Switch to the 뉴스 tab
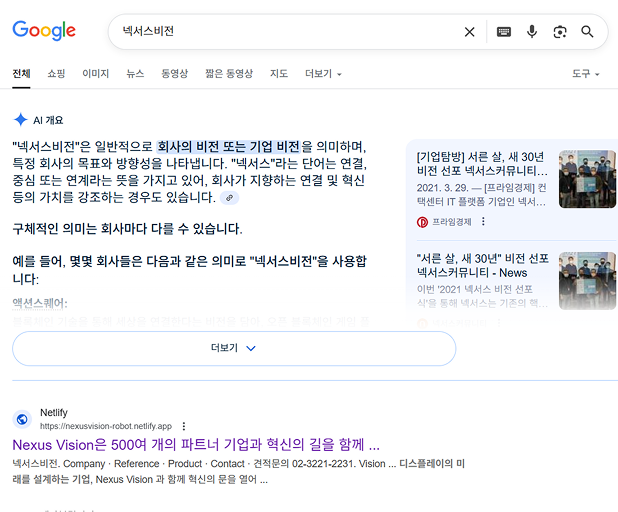 point(135,74)
